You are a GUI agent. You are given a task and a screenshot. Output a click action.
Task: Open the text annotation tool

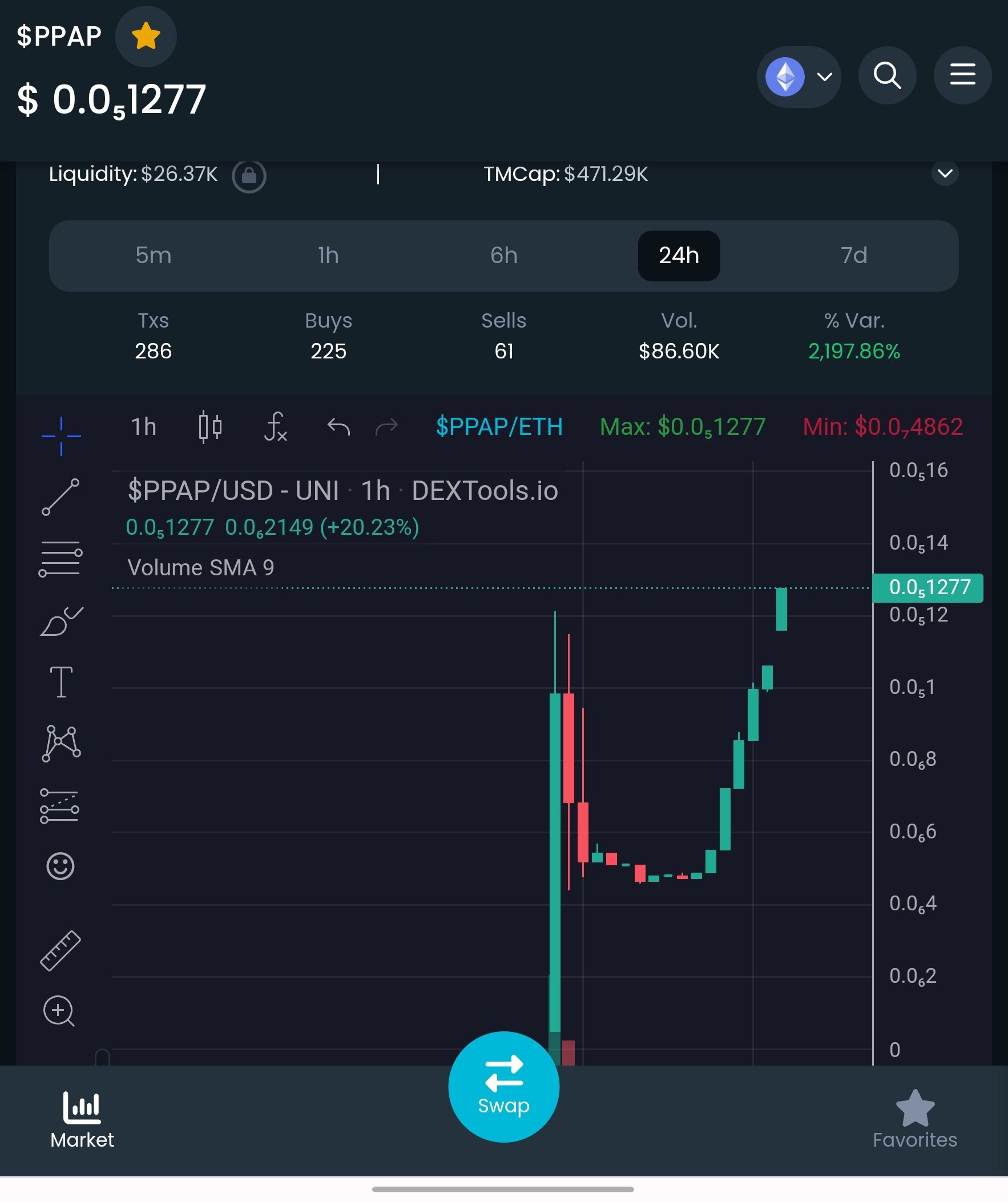(60, 681)
